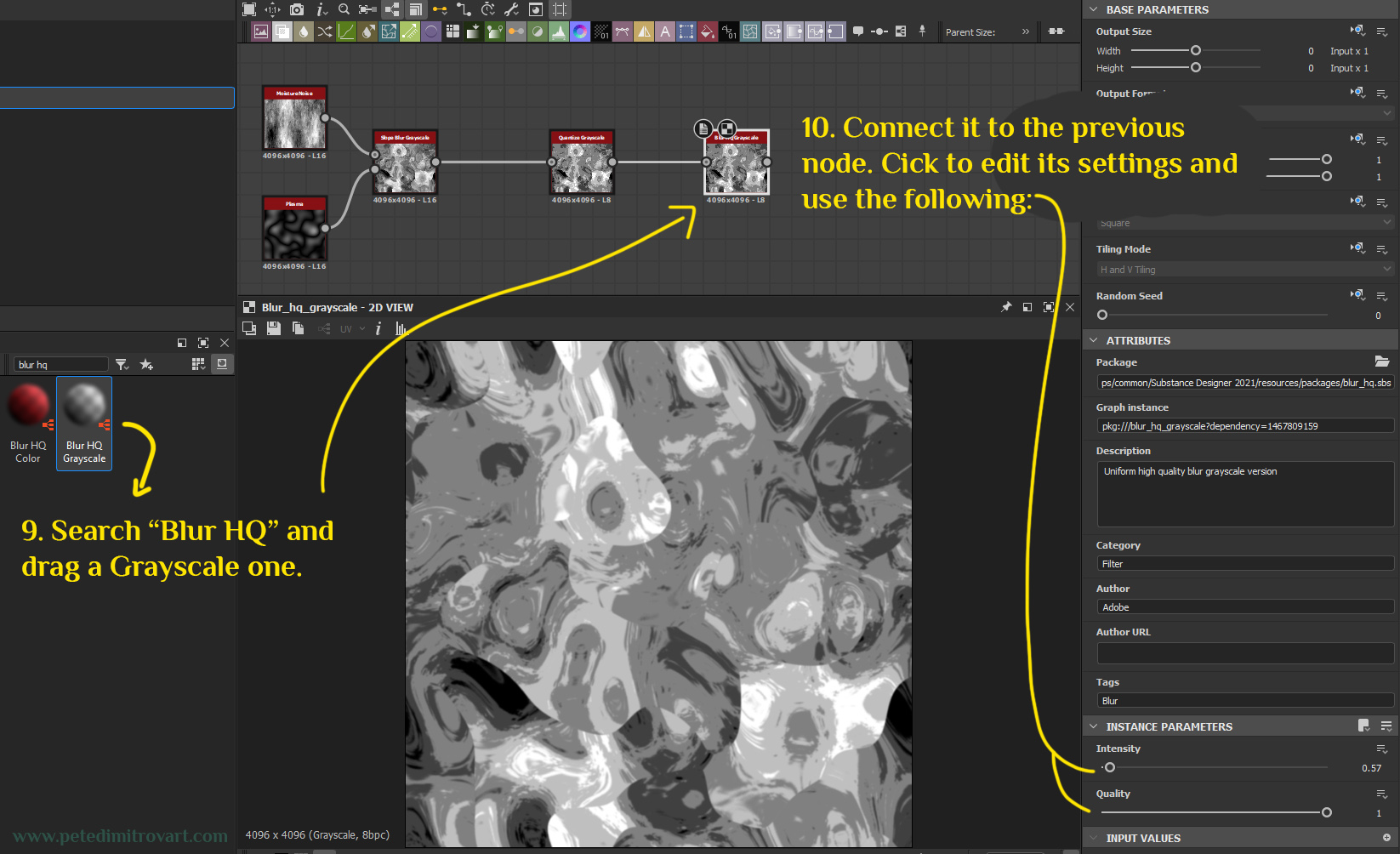Screen dimensions: 1400x854
Task: Click the graph snapshot camera icon
Action: click(x=296, y=9)
